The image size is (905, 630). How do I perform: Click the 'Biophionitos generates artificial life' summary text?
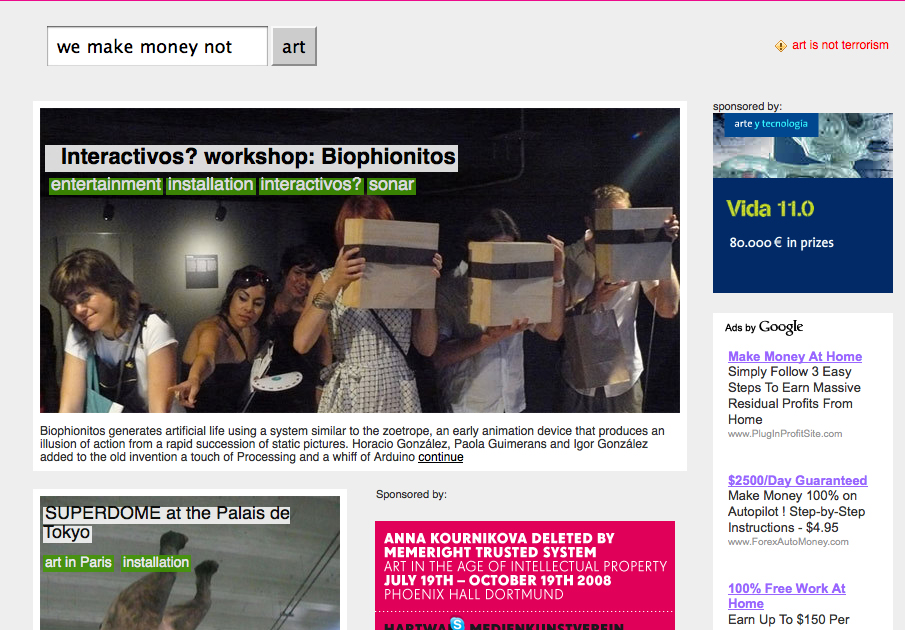[x=352, y=444]
